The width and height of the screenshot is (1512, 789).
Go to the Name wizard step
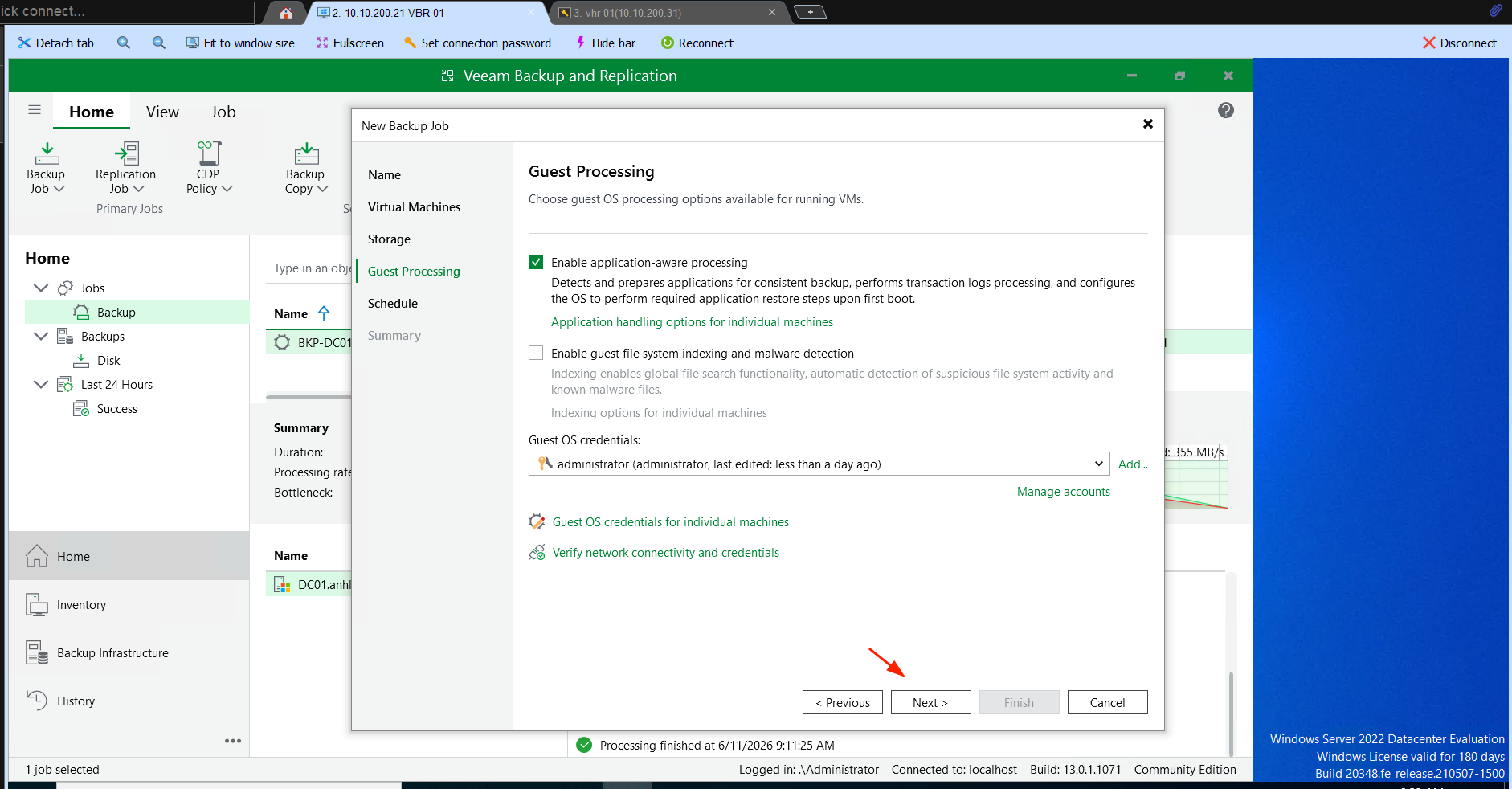(x=384, y=174)
